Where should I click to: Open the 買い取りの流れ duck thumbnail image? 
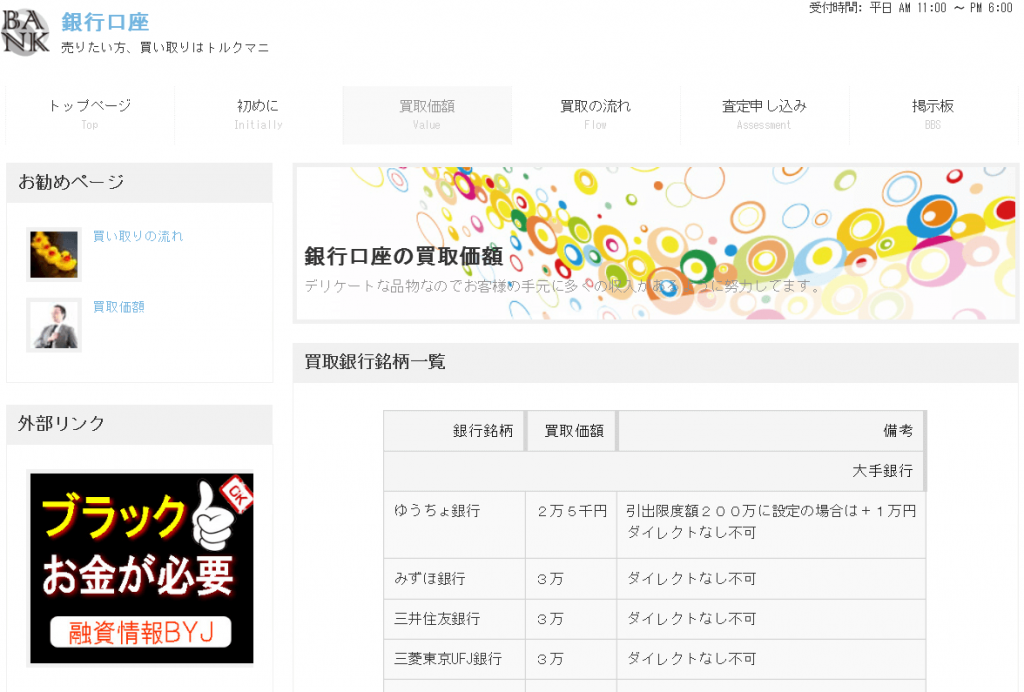pyautogui.click(x=53, y=254)
